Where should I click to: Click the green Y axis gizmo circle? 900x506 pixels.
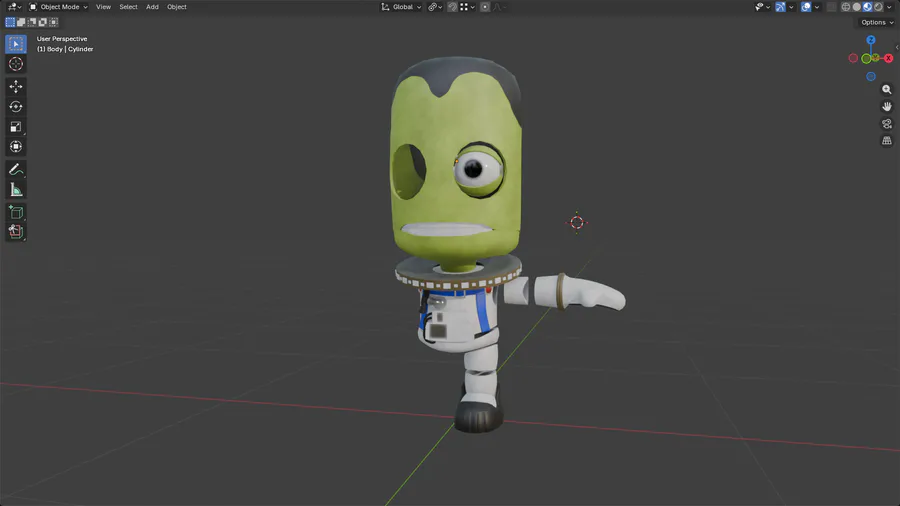(x=867, y=59)
